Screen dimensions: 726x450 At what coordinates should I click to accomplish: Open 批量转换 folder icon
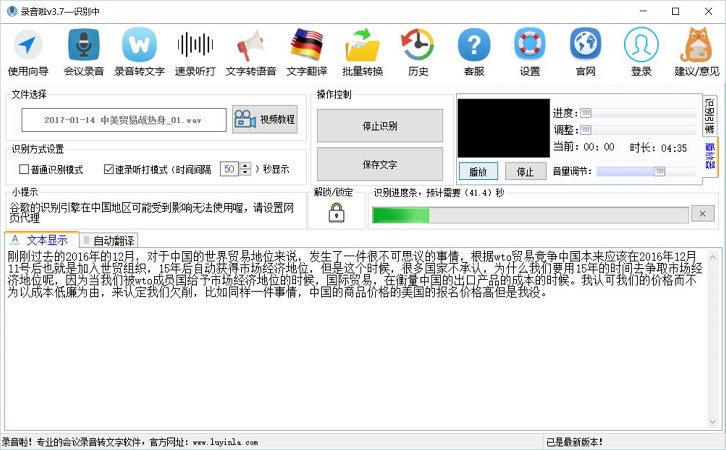click(362, 46)
